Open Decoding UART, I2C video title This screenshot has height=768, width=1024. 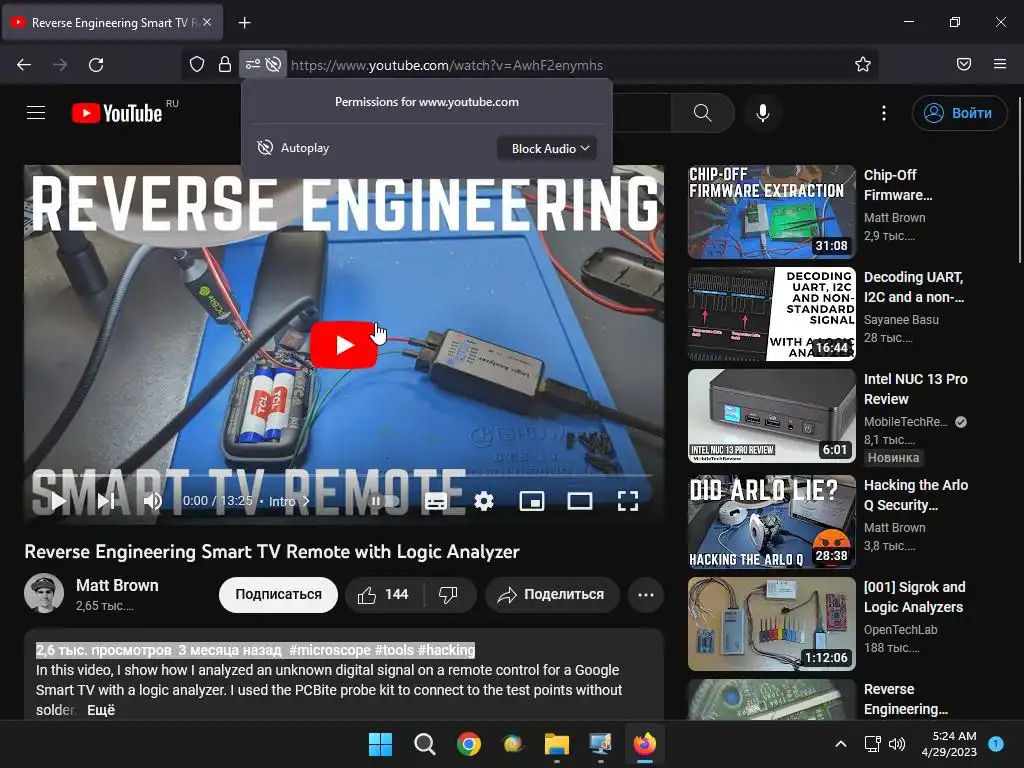(914, 287)
